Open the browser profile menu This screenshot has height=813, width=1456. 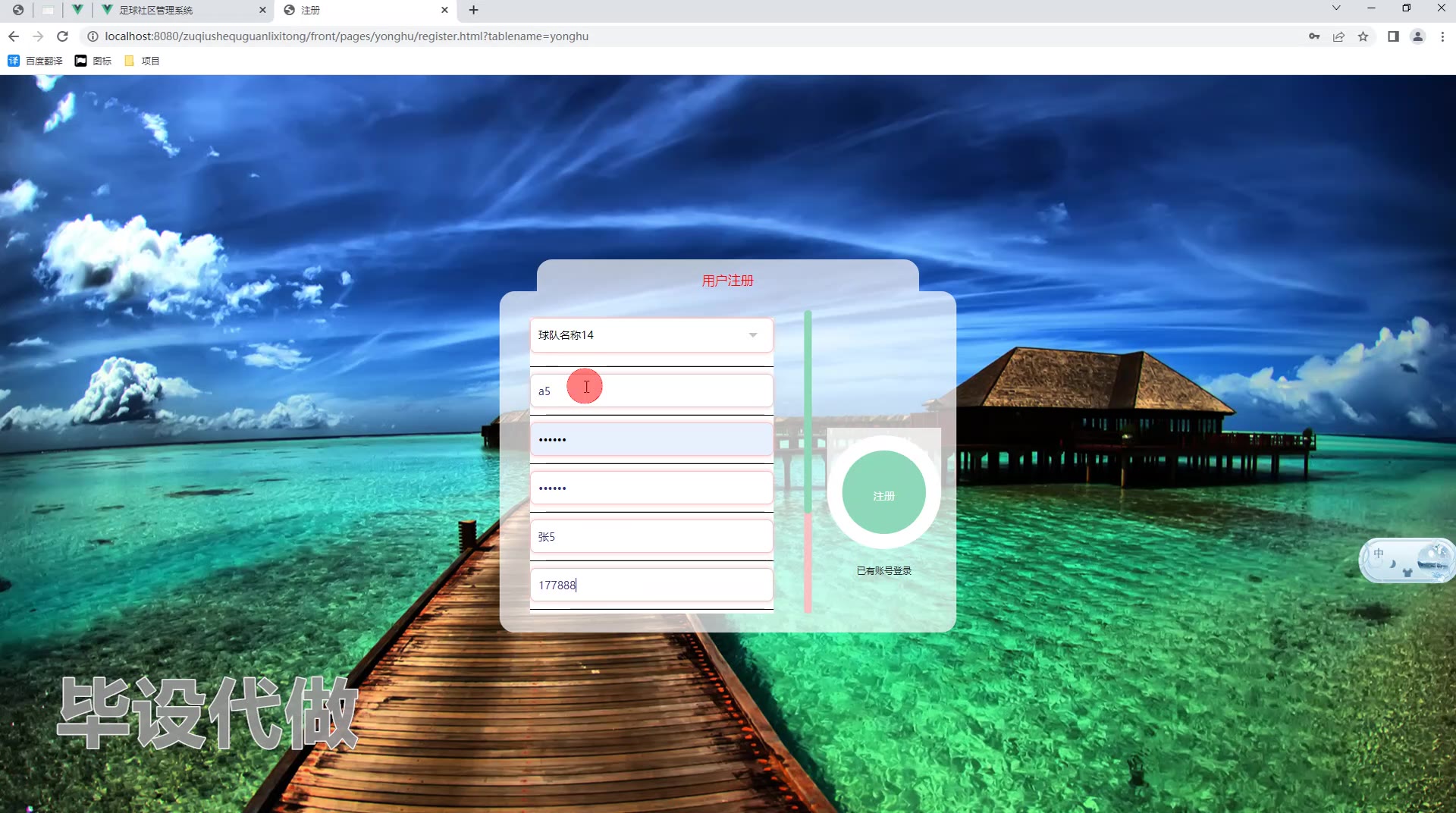click(1417, 36)
